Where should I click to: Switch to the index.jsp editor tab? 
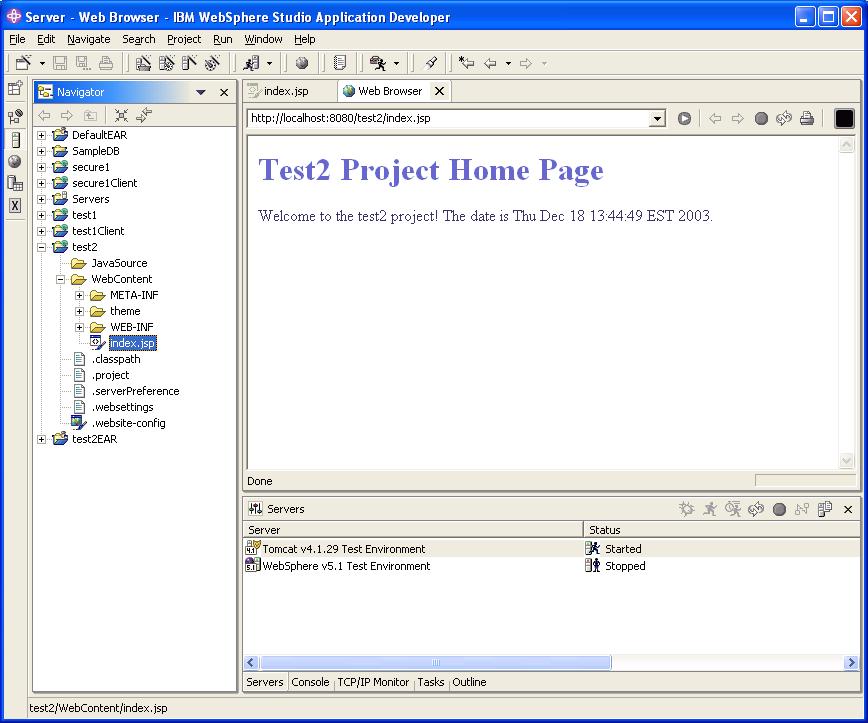286,91
